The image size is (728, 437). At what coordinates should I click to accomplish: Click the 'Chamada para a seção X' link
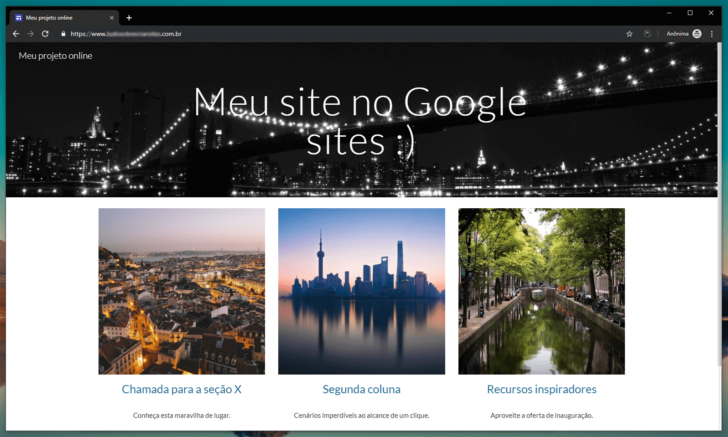(x=182, y=389)
